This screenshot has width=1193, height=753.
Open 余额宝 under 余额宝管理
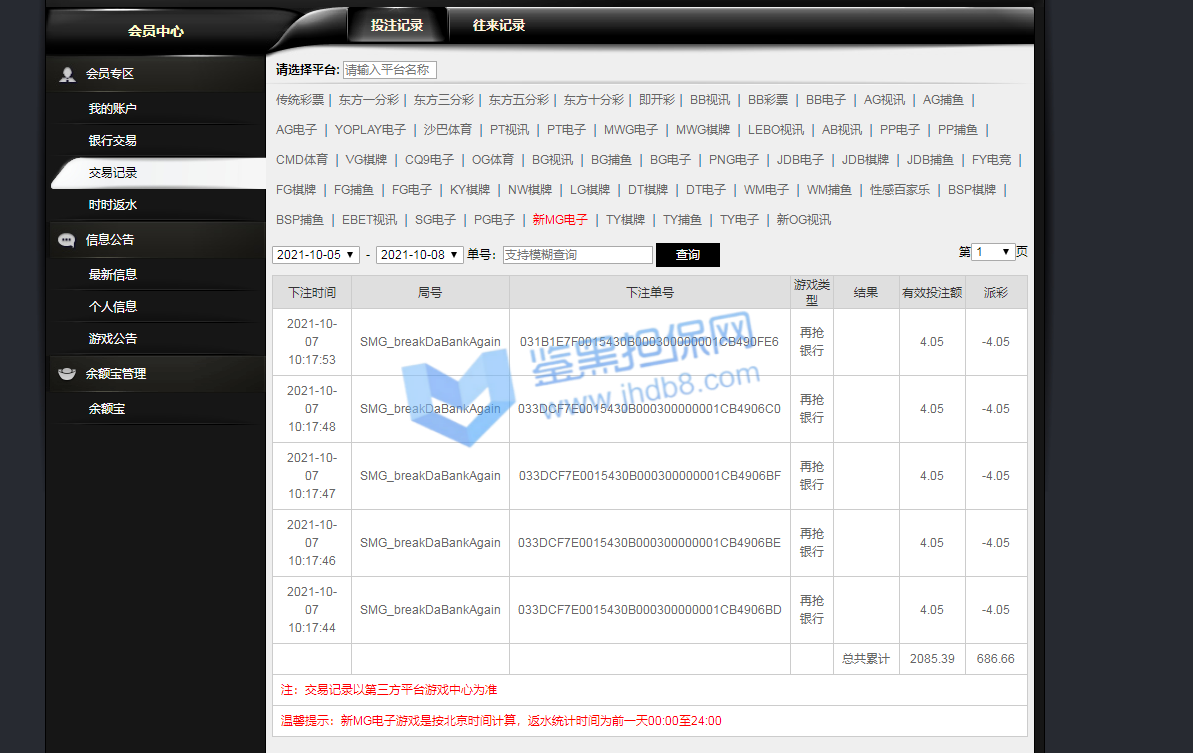pyautogui.click(x=106, y=409)
